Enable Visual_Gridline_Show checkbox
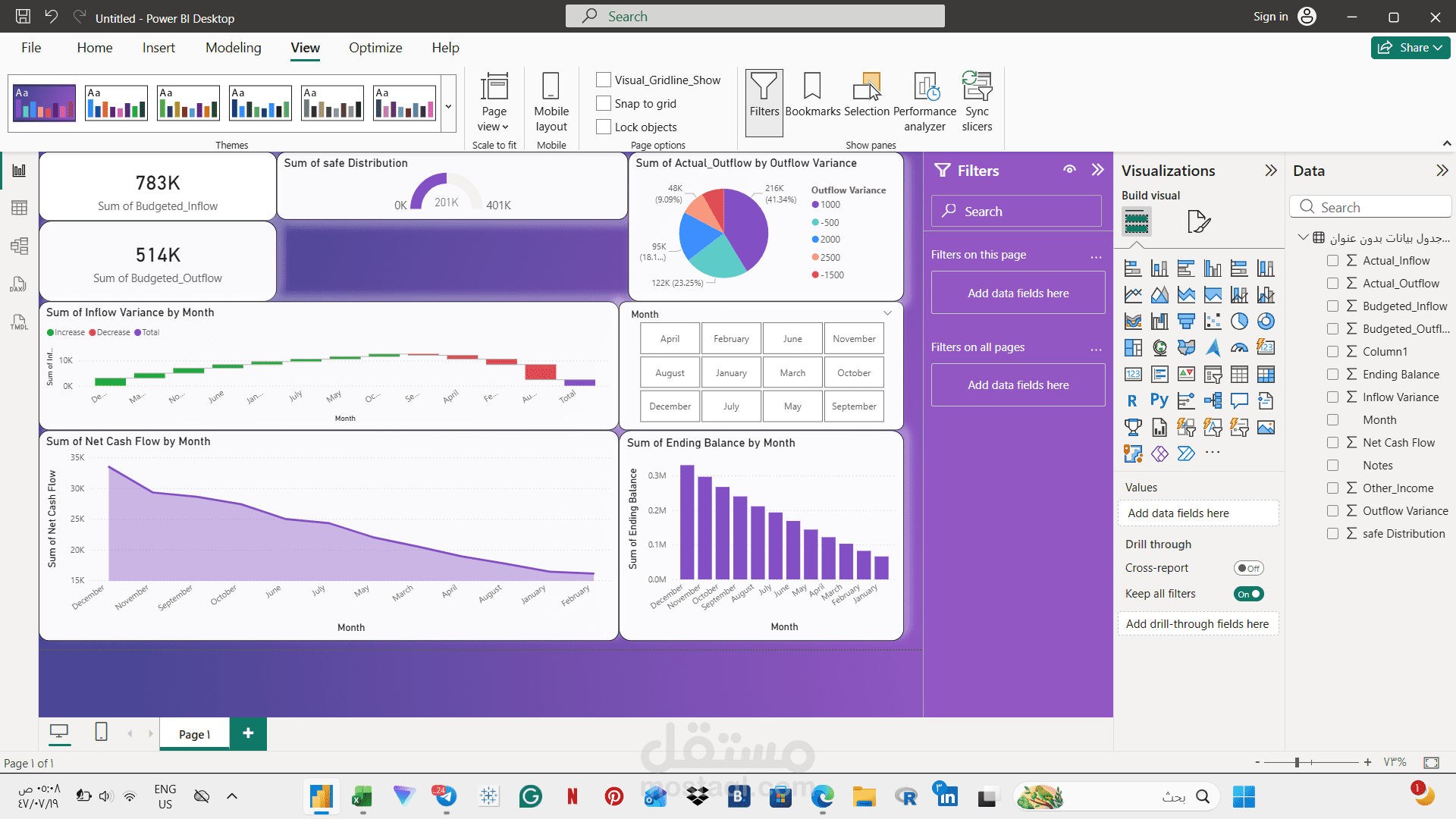Screen dimensions: 1456x819 coord(604,80)
